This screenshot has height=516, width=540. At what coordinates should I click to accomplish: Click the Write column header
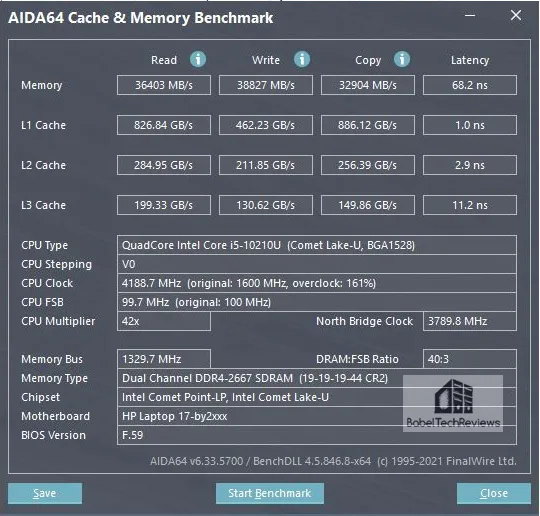pos(266,60)
